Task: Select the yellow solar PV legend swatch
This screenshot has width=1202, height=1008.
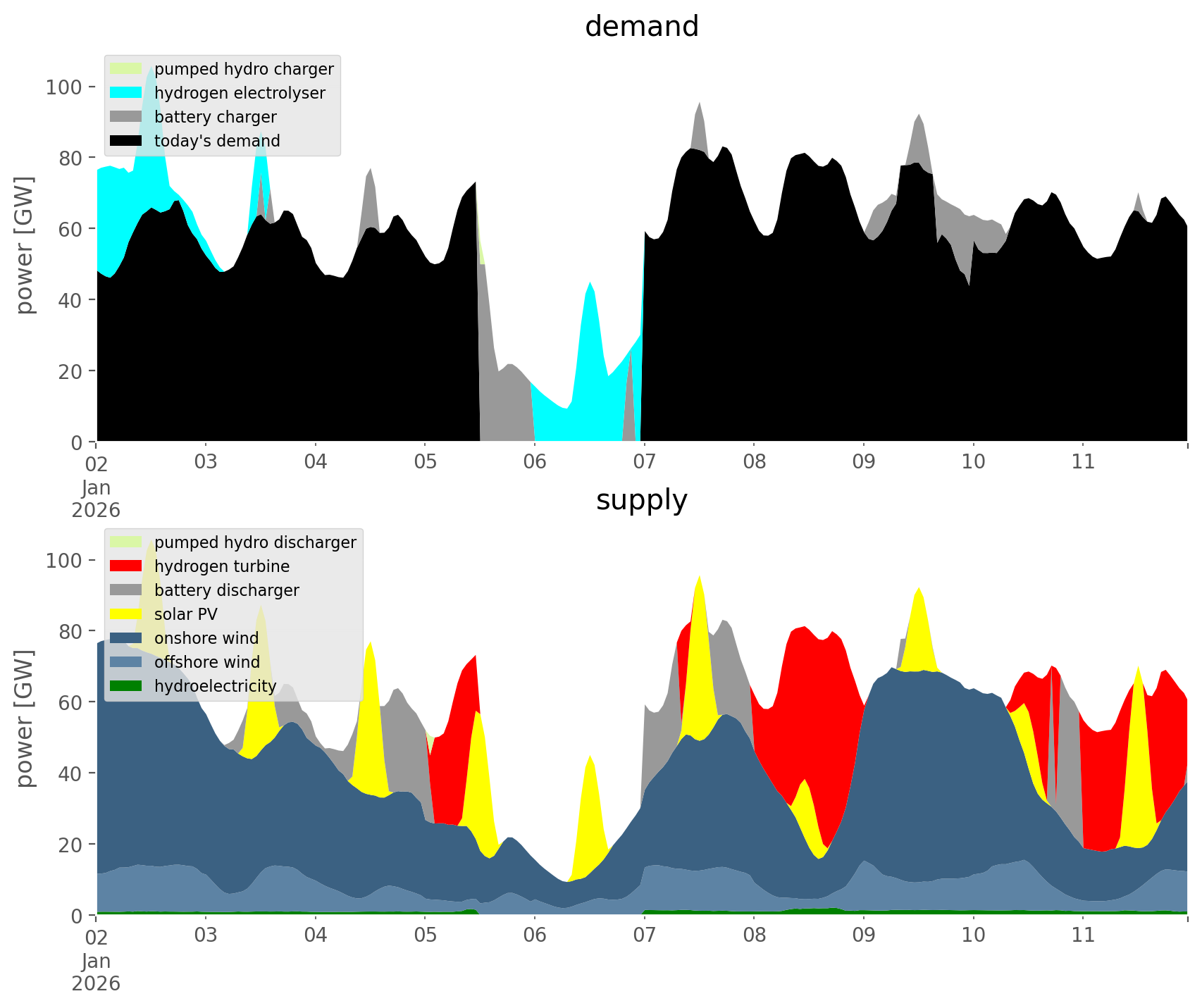Action: coord(126,614)
